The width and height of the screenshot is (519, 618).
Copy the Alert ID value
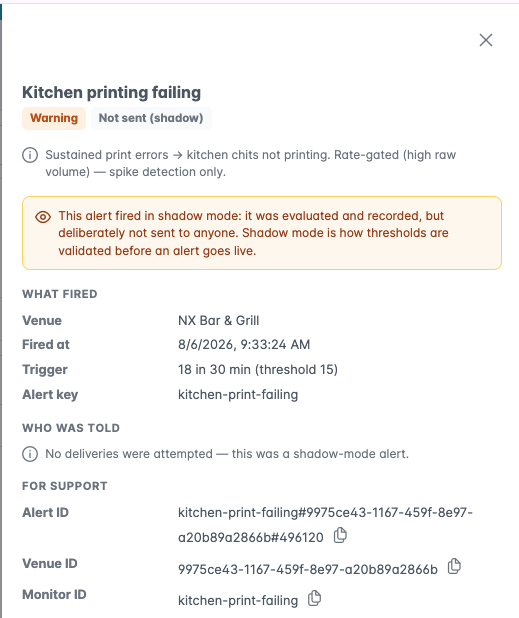point(340,535)
